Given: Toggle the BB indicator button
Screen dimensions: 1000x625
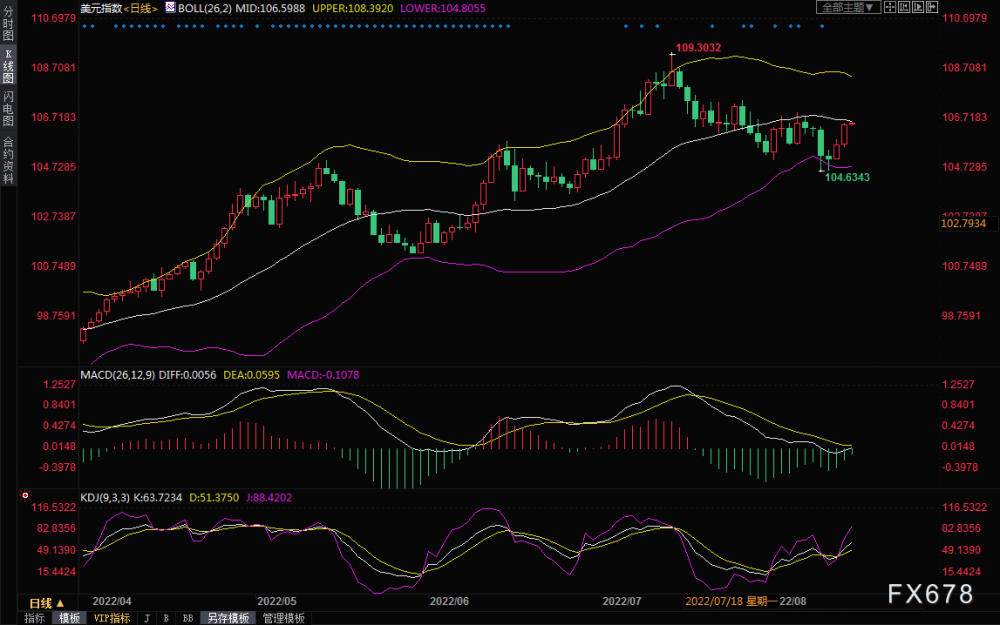Looking at the screenshot, I should (188, 618).
